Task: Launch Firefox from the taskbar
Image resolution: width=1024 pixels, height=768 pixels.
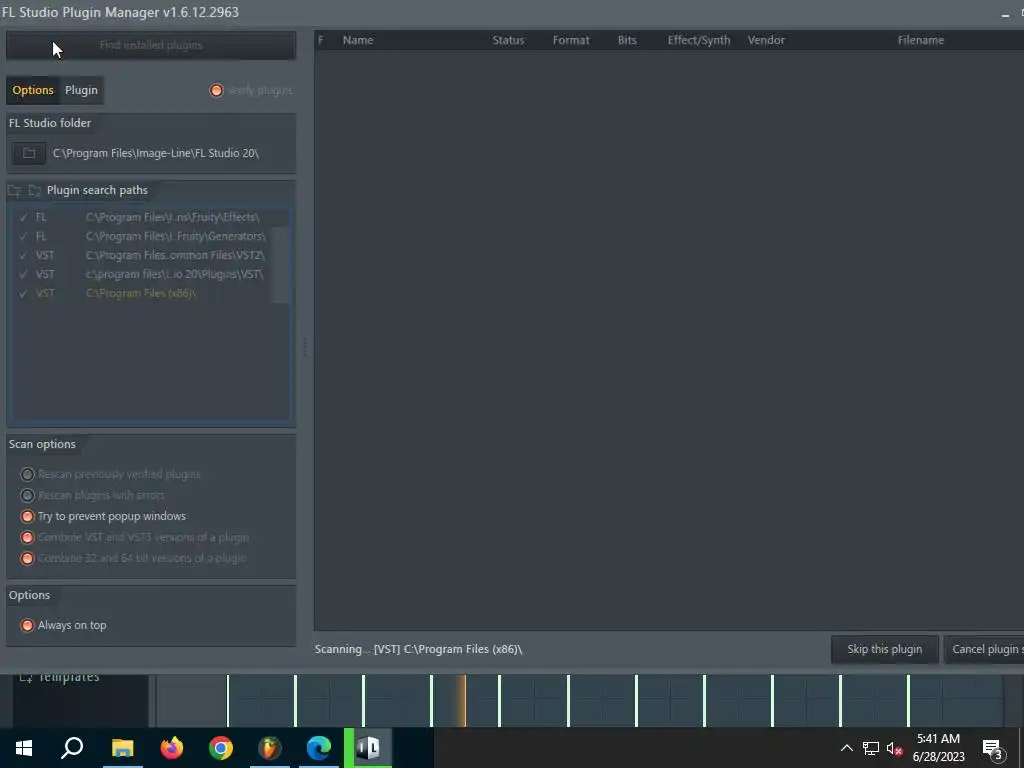Action: tap(172, 748)
